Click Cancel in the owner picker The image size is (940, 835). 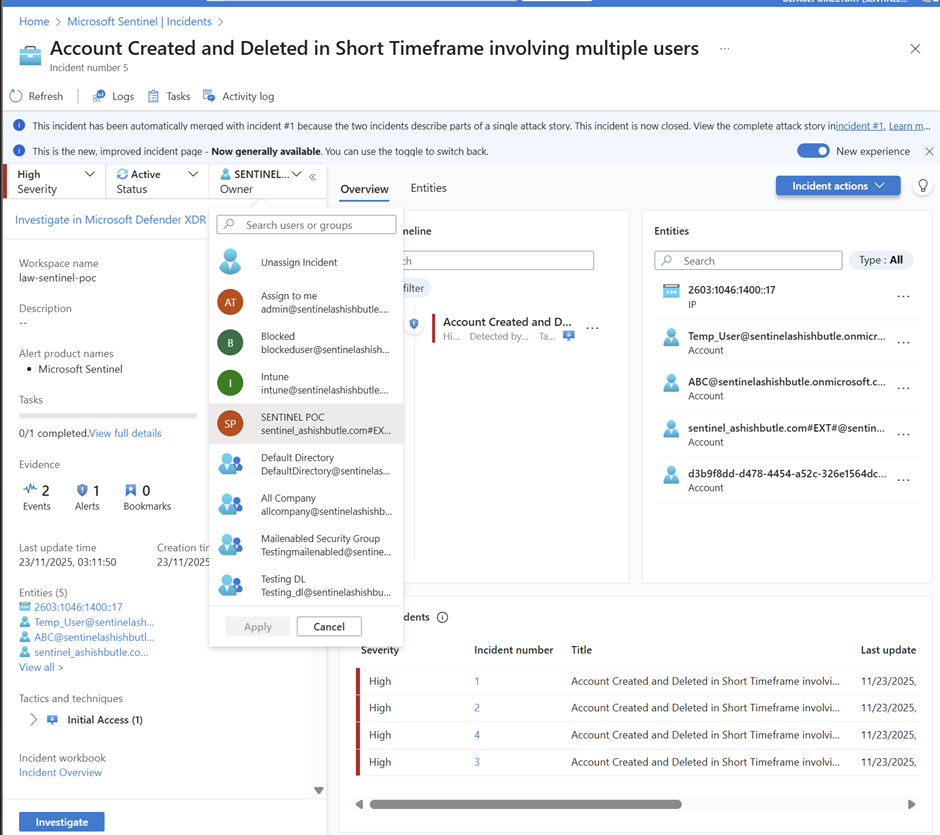[329, 626]
